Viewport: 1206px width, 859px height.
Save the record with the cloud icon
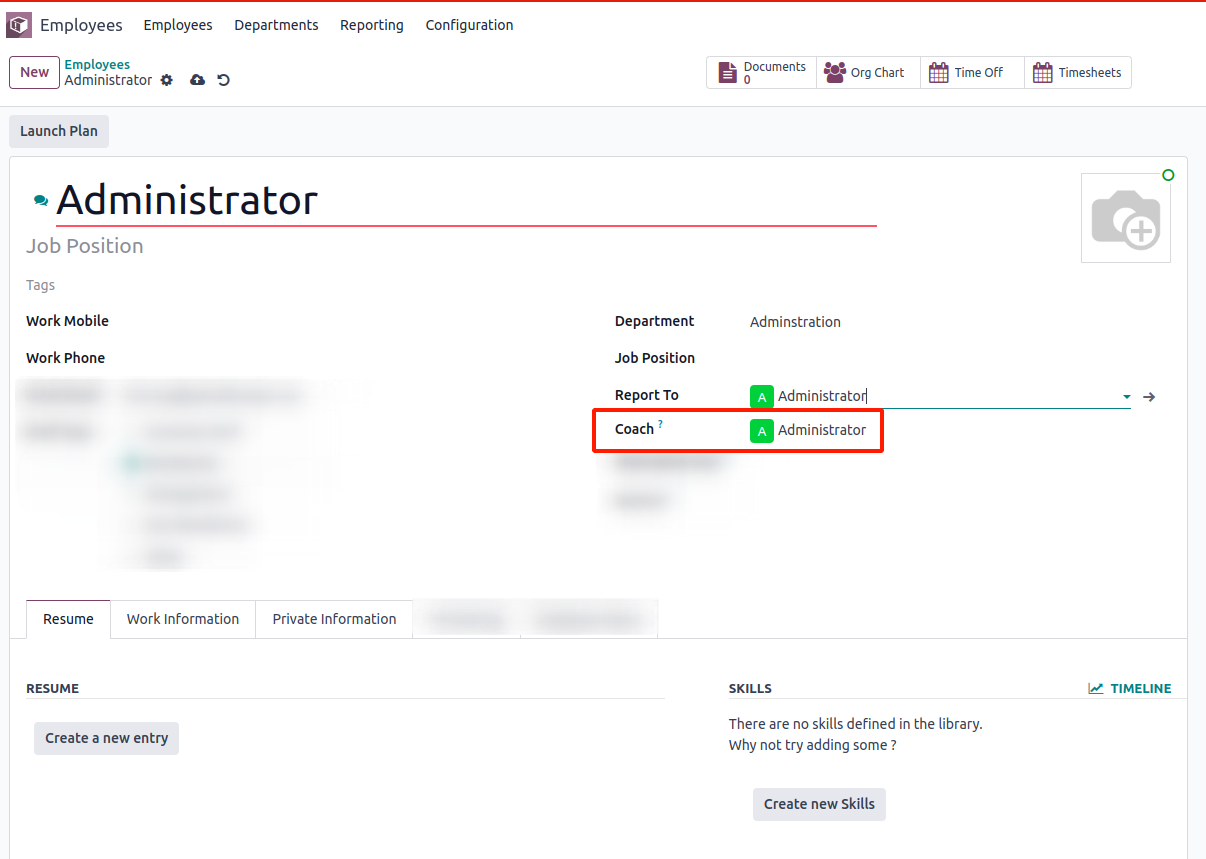pos(197,80)
